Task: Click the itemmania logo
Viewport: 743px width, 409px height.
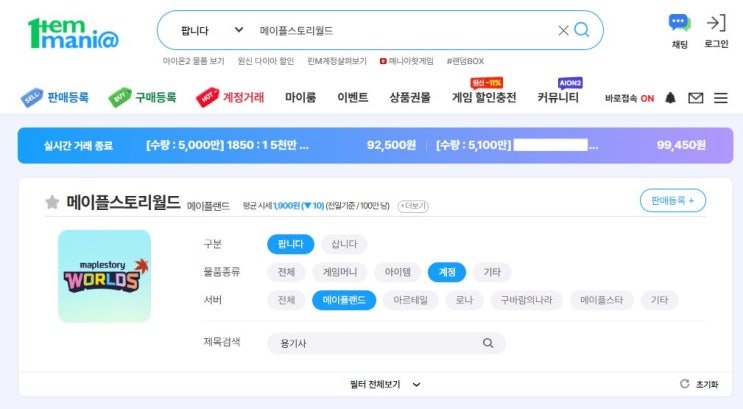Action: point(73,33)
